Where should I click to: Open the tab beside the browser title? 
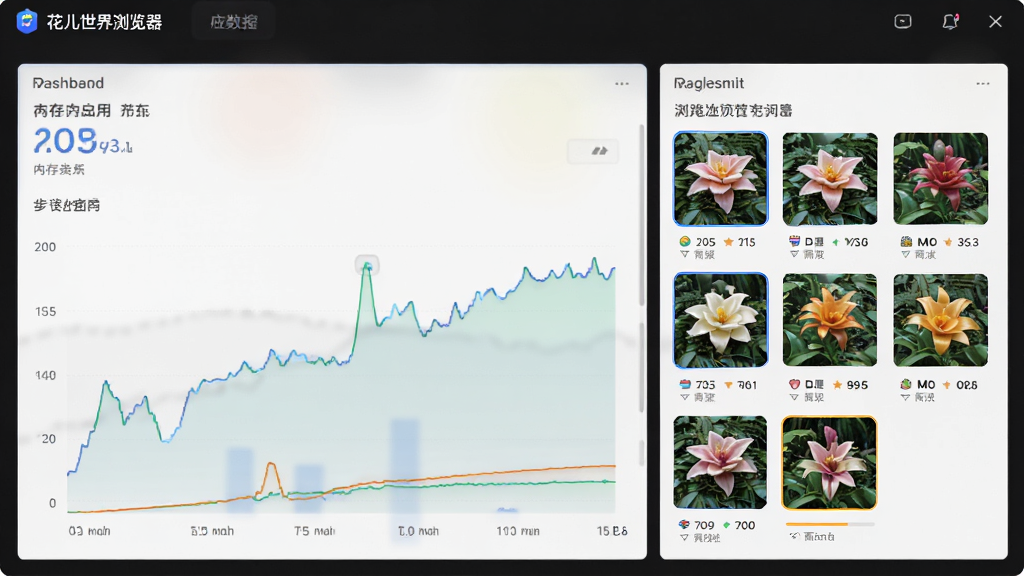pos(233,22)
